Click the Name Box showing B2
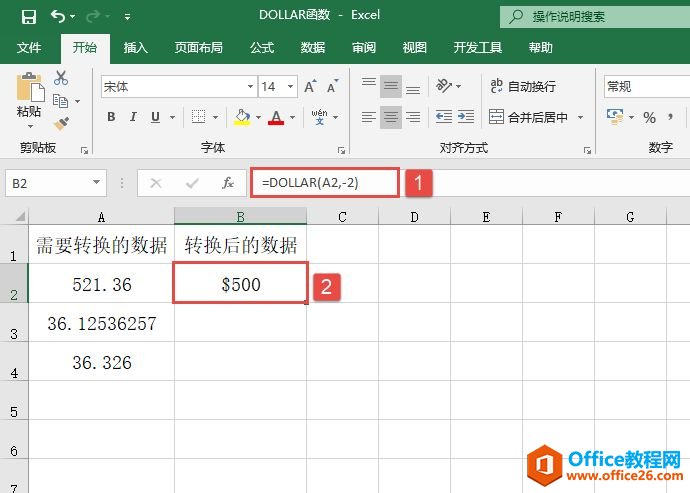The image size is (690, 493). coord(56,183)
